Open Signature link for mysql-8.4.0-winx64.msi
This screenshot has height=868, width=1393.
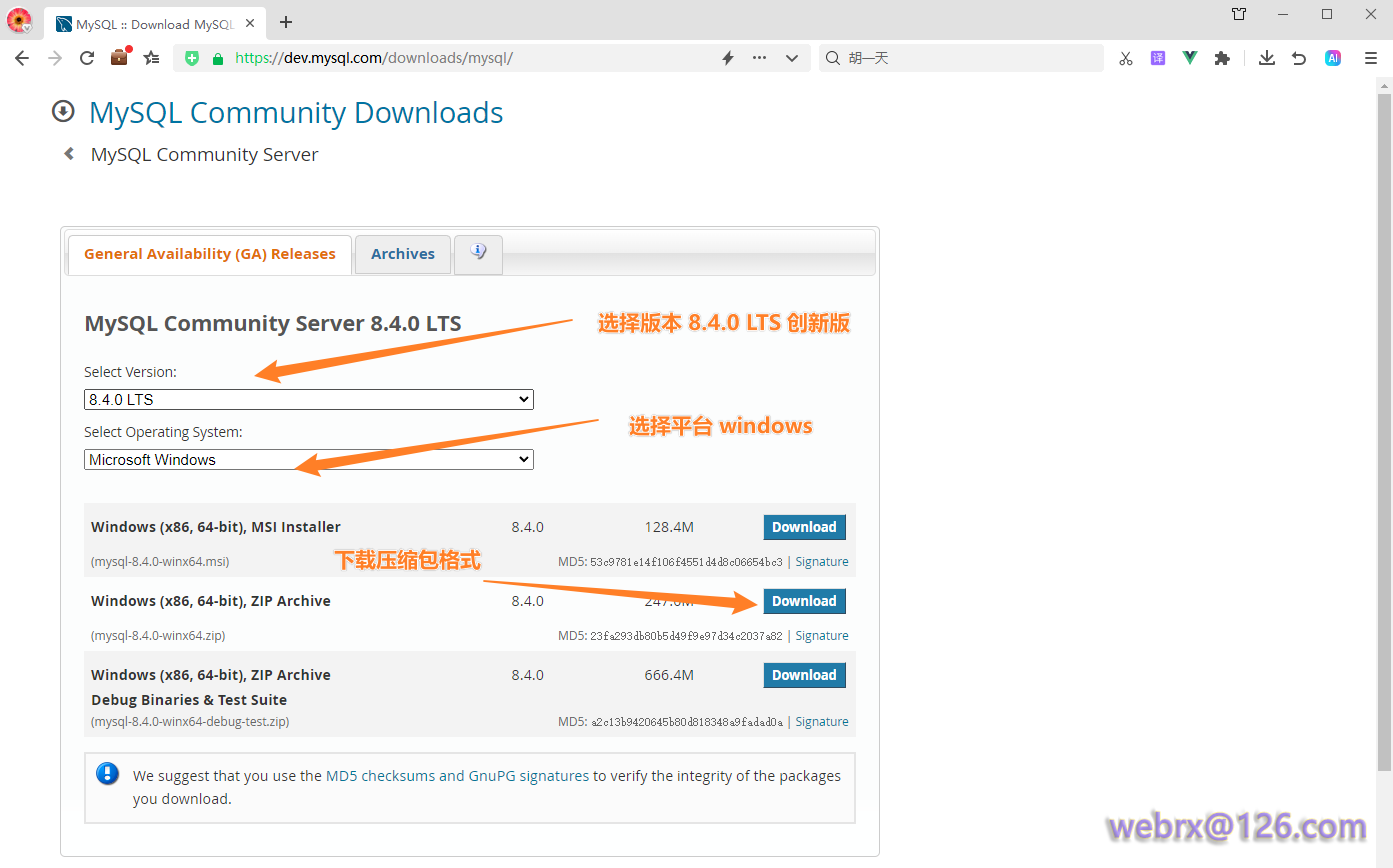[822, 562]
